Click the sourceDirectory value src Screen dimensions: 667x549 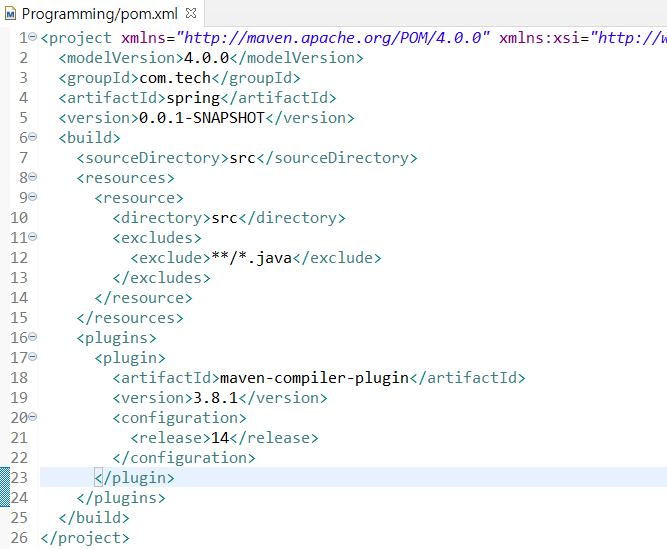pyautogui.click(x=242, y=158)
